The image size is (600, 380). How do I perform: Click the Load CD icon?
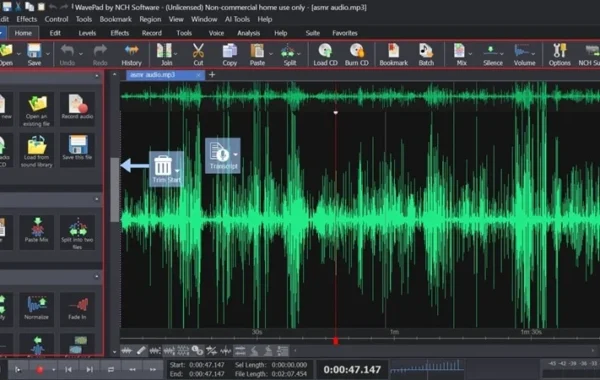[325, 54]
